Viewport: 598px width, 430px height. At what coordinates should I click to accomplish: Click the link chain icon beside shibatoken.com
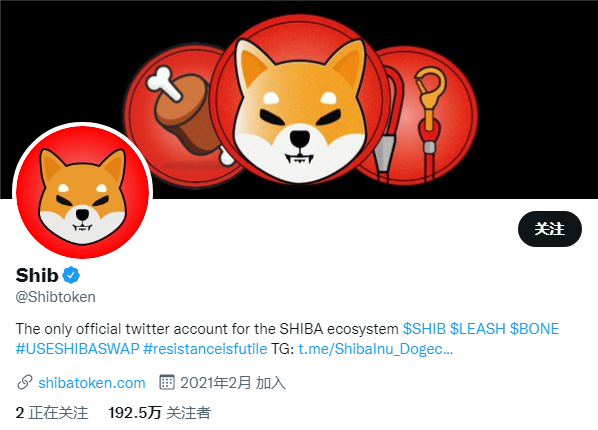pyautogui.click(x=25, y=382)
